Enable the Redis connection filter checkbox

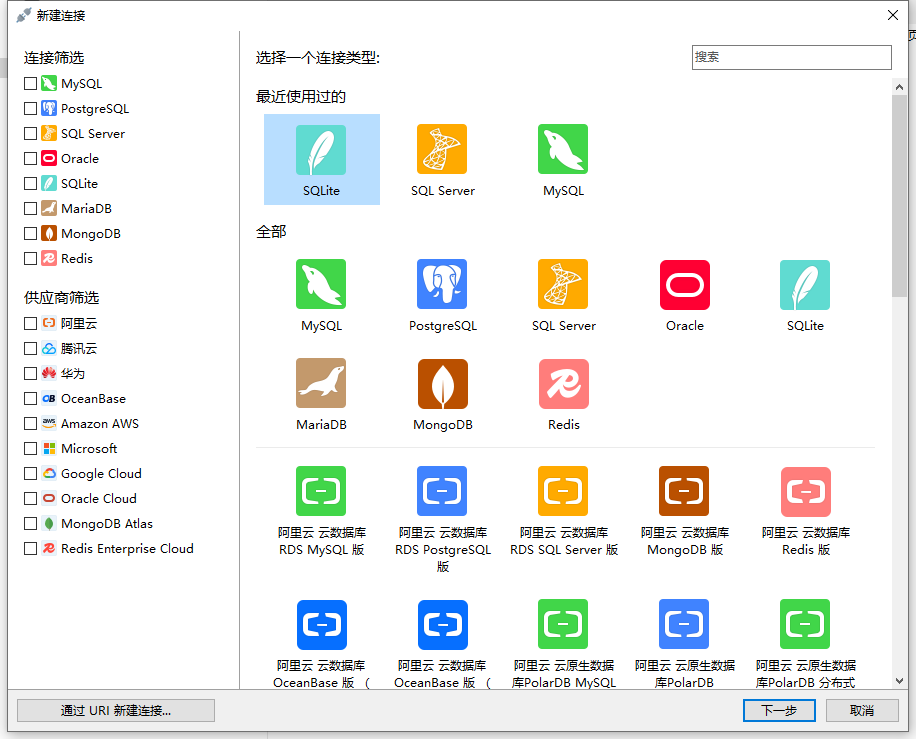pyautogui.click(x=30, y=258)
